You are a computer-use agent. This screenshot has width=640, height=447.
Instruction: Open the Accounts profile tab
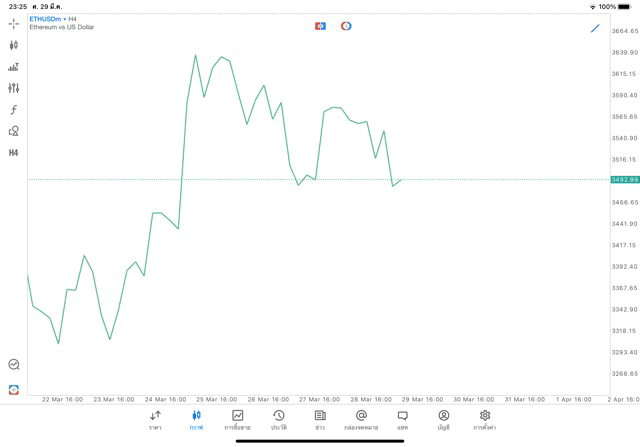coord(443,420)
